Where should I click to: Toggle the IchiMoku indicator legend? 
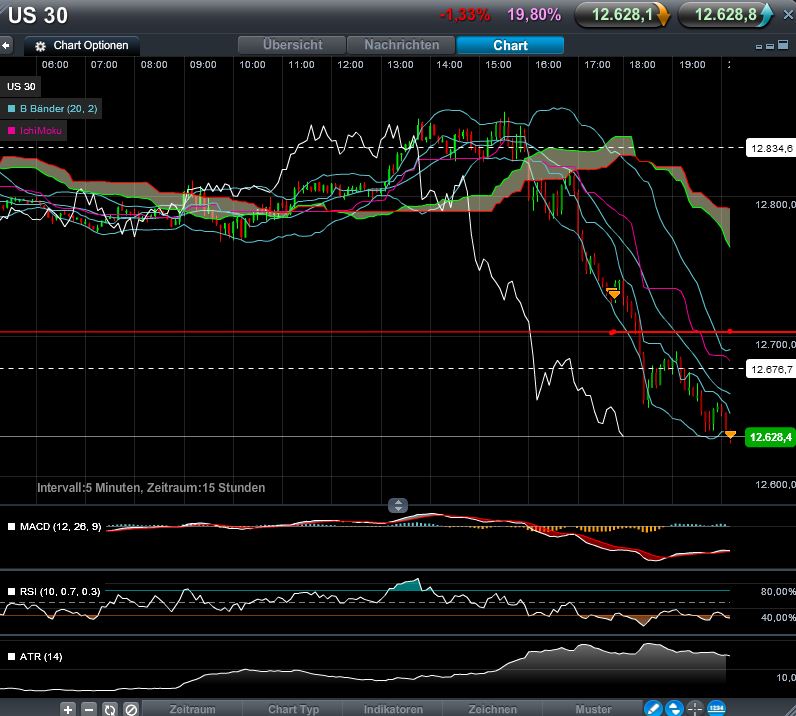coord(35,131)
